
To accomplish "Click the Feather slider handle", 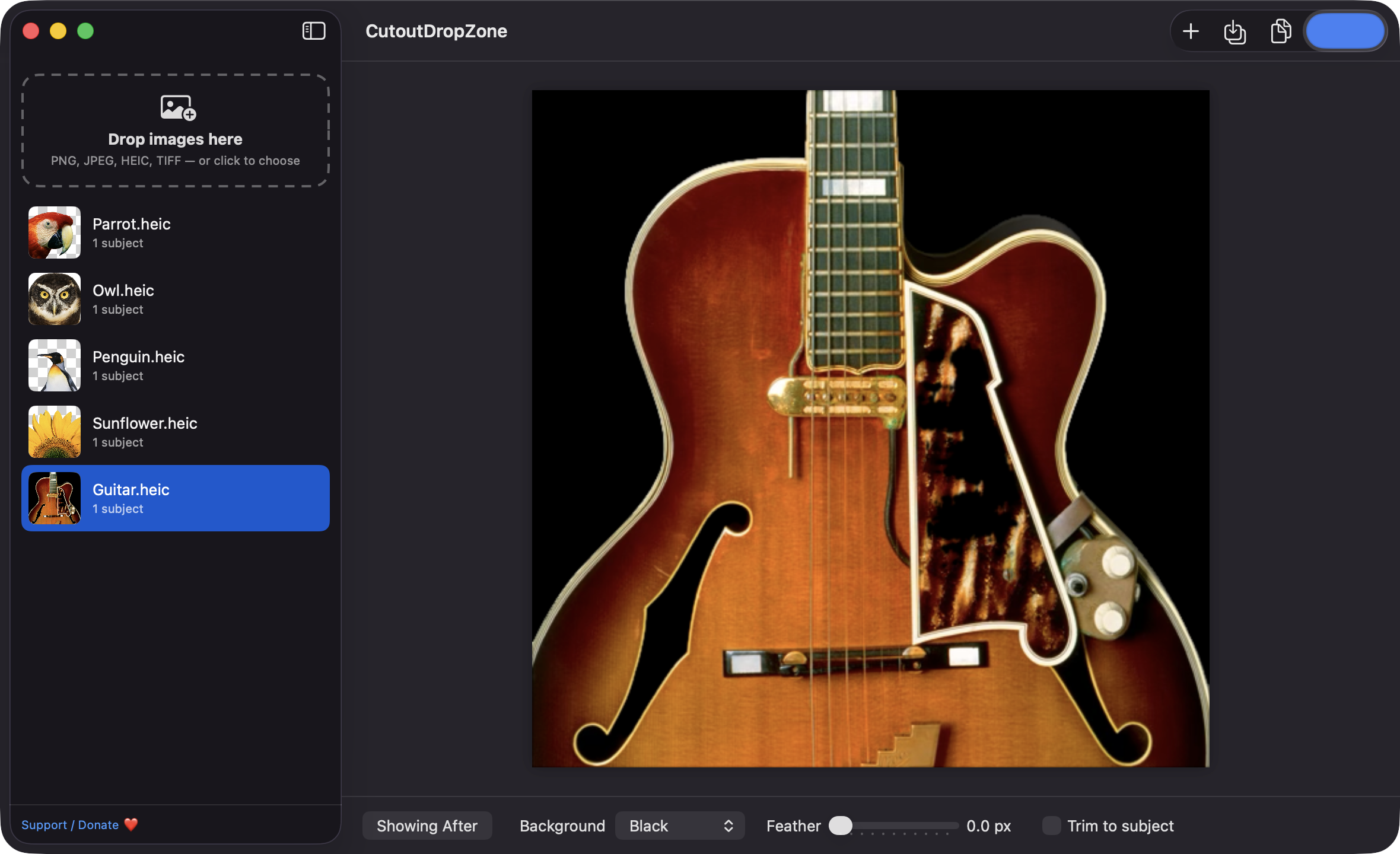I will 840,826.
